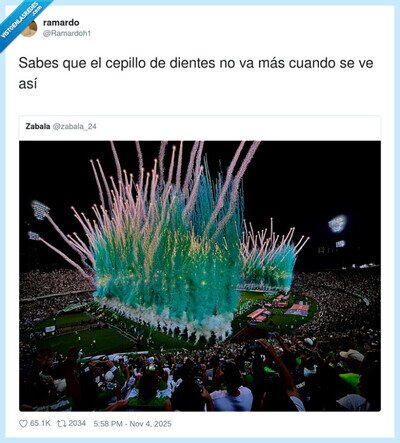Open the ramardo display name
The height and width of the screenshot is (443, 400).
(x=61, y=23)
